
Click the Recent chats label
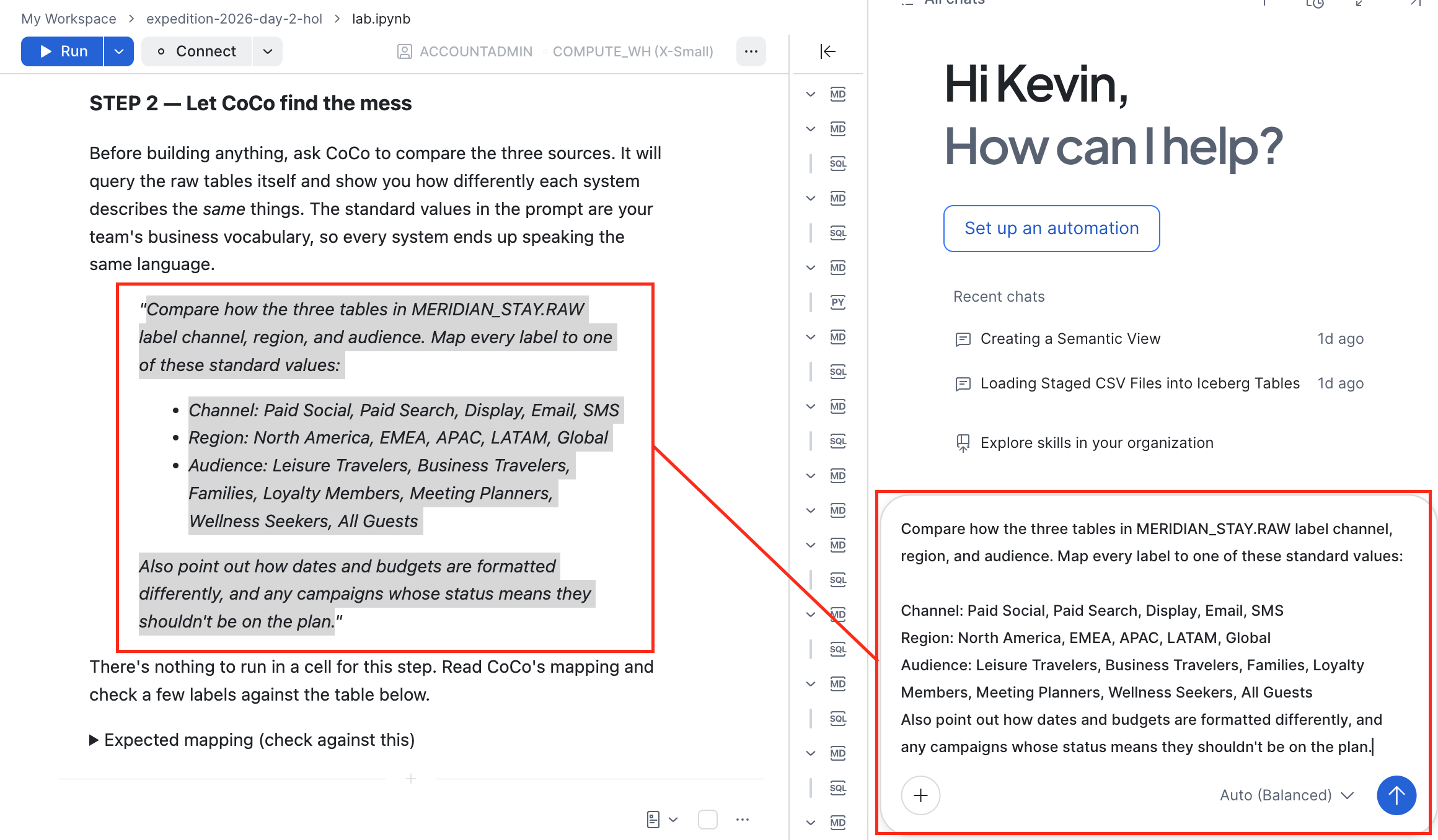[999, 297]
